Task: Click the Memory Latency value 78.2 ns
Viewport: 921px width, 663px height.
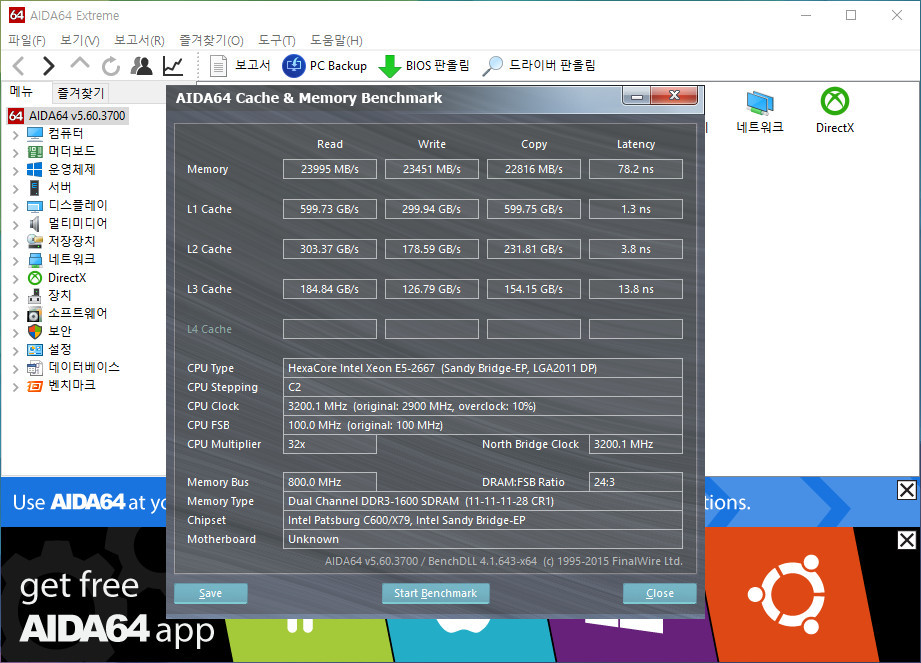Action: point(636,169)
